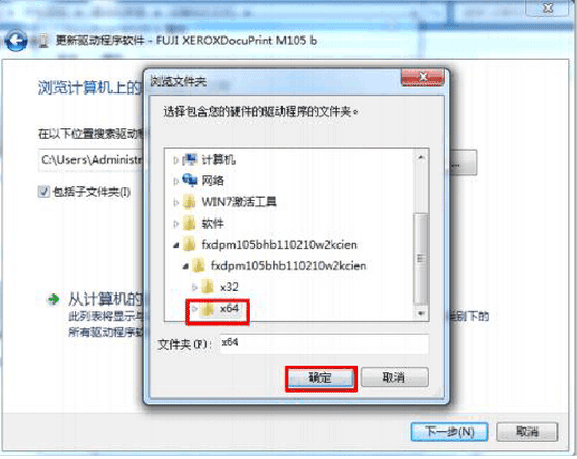Expand the x32 folder arrow
Viewport: 577px width, 459px height.
click(x=195, y=287)
